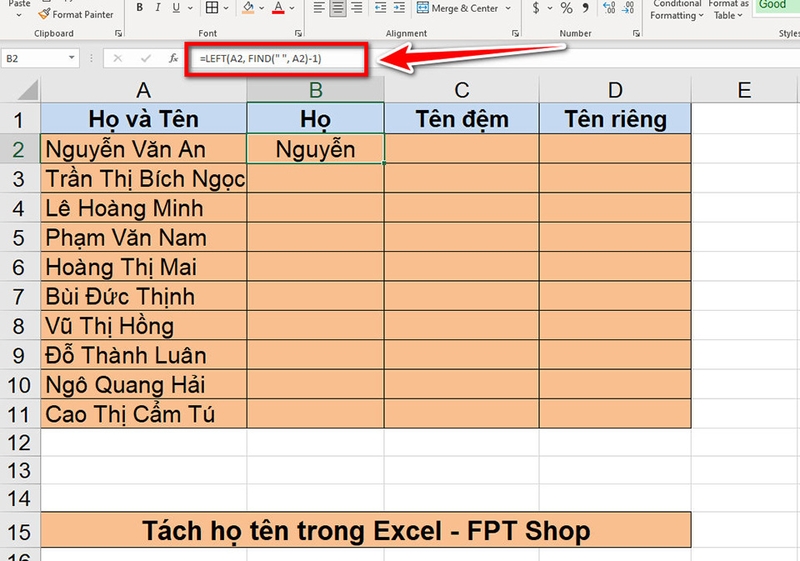The height and width of the screenshot is (561, 800).
Task: Select cell 'Trần Thị Bích Ngọc'
Action: (x=144, y=178)
